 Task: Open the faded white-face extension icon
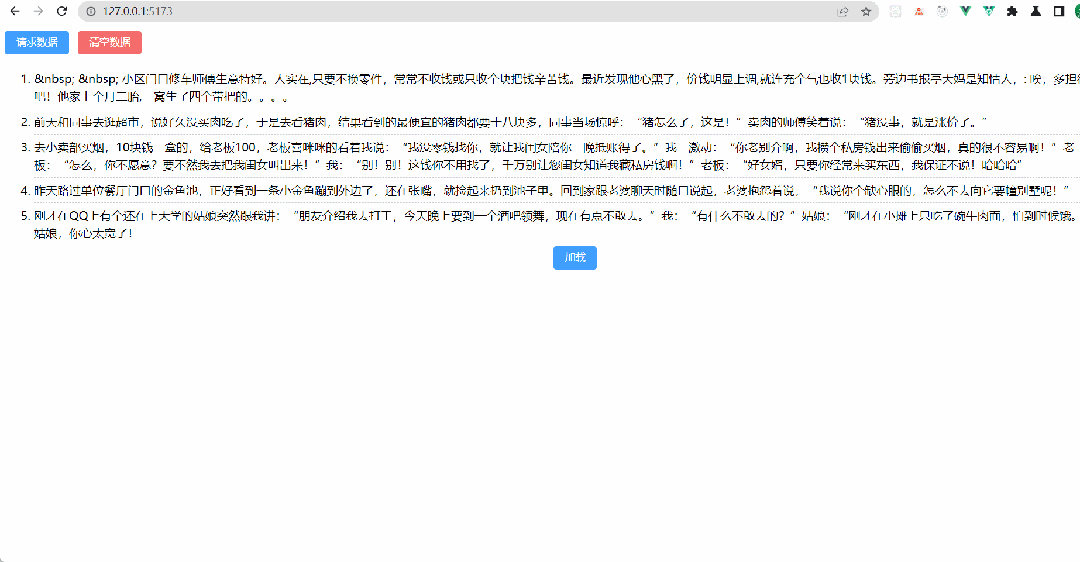pyautogui.click(x=895, y=11)
